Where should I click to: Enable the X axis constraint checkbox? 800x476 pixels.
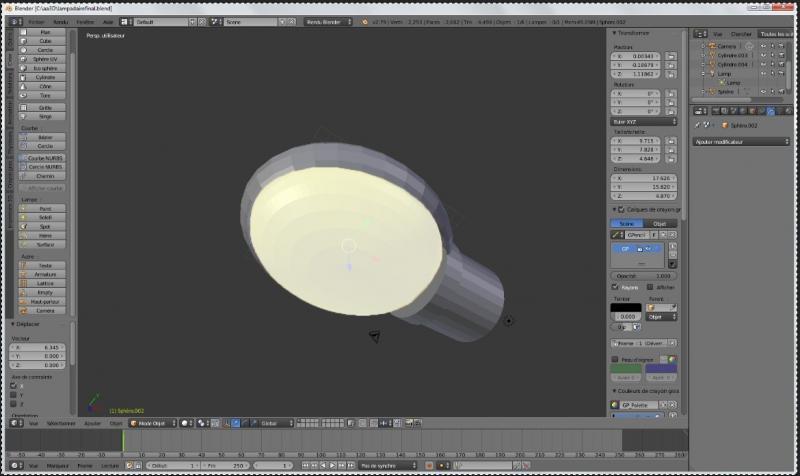click(14, 384)
